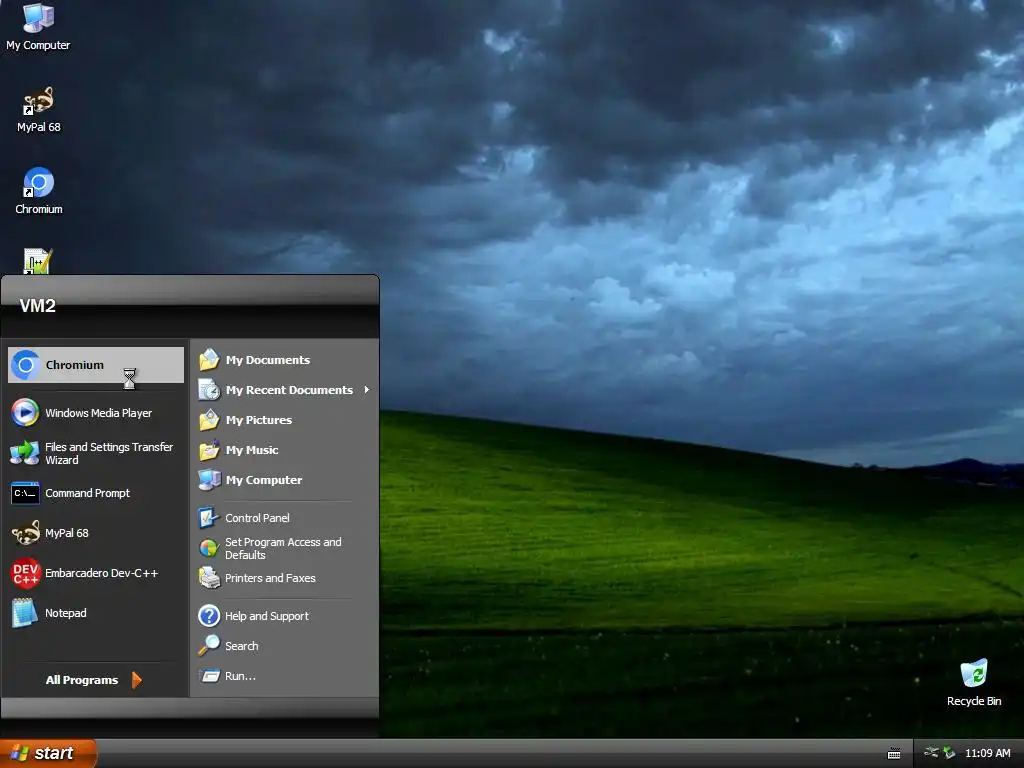Click the orange All Programs arrow
Viewport: 1024px width, 768px height.
136,680
